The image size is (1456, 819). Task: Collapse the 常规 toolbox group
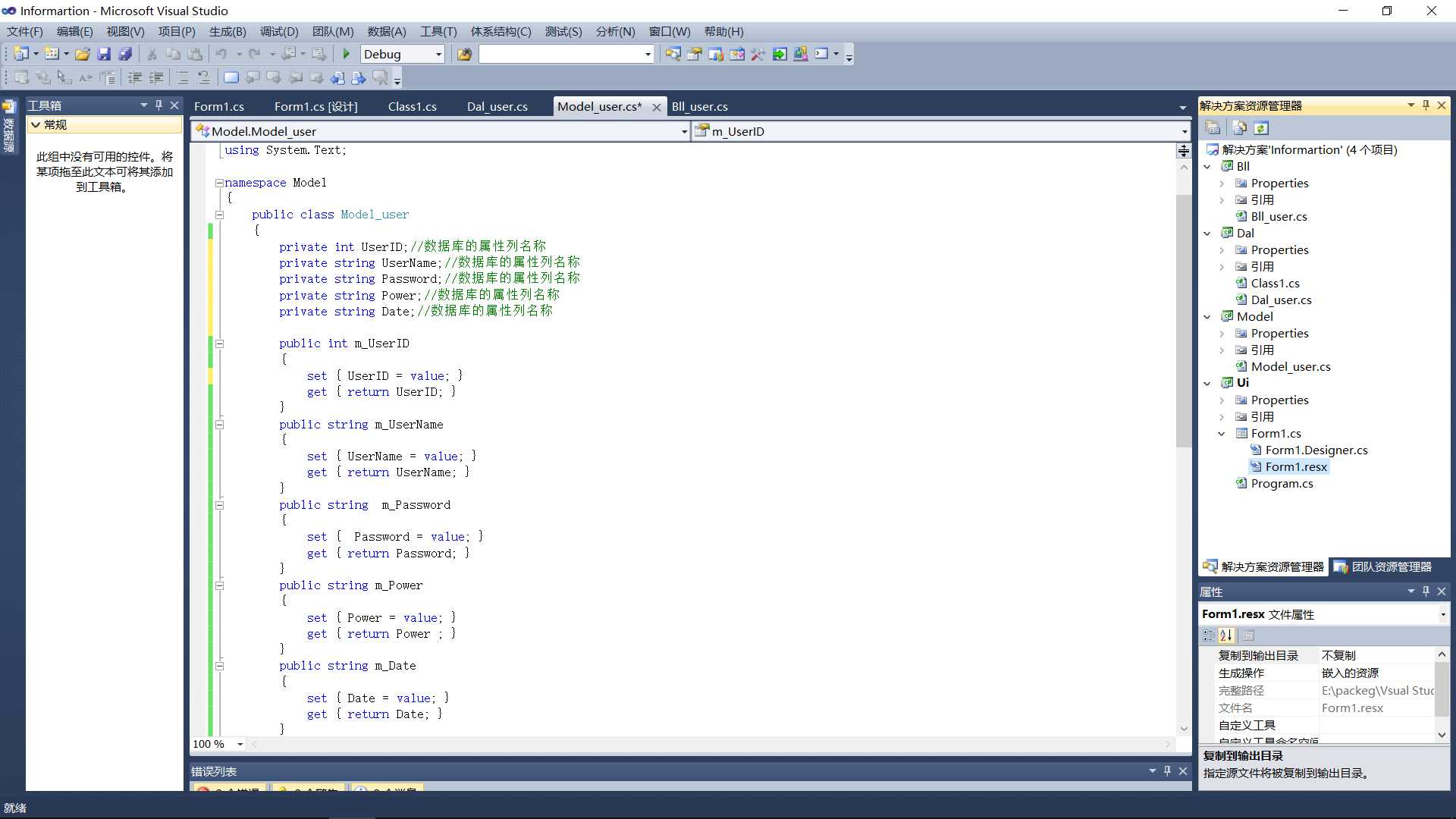click(x=35, y=125)
